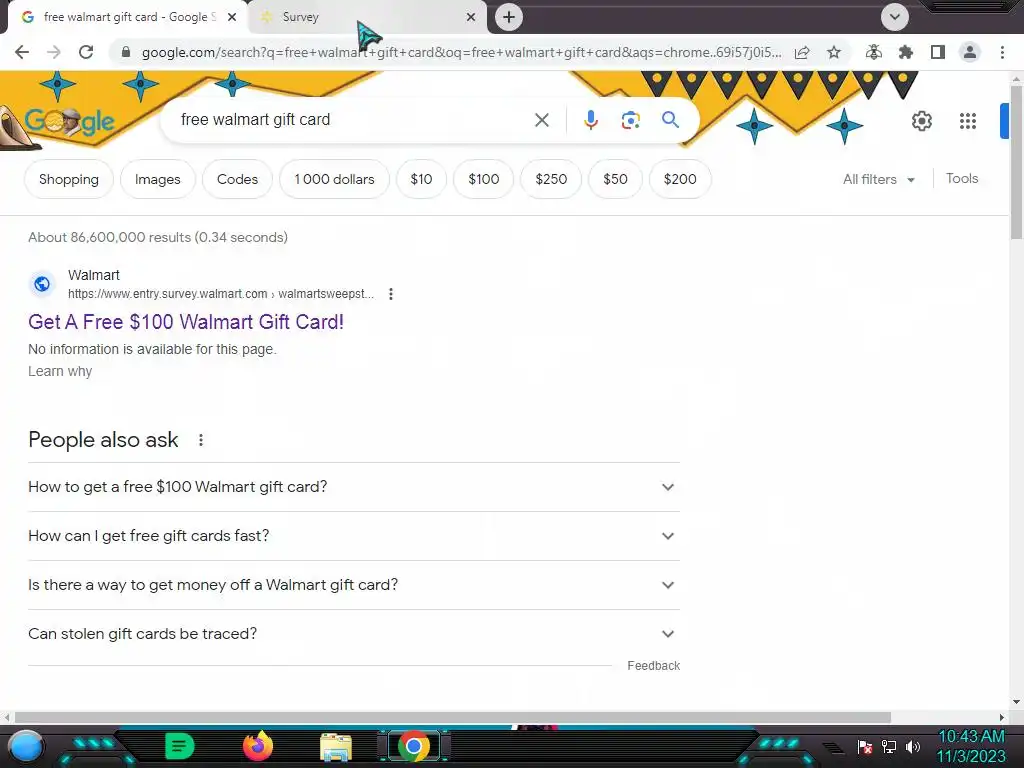Toggle the browser side panel

(x=938, y=52)
